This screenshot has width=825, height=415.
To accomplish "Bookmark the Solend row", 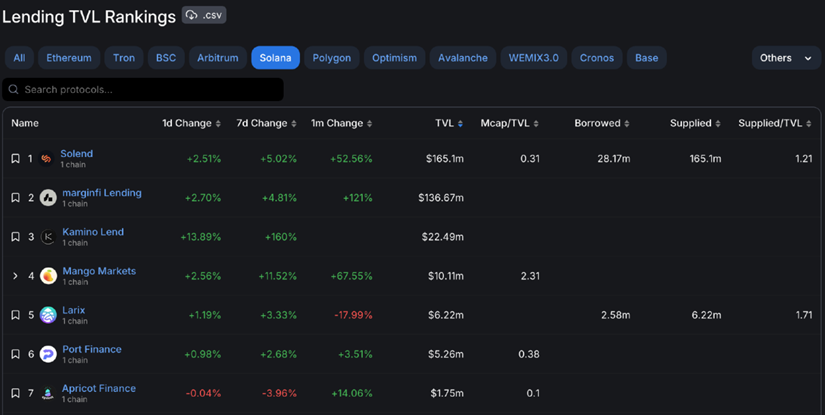I will 15,158.
